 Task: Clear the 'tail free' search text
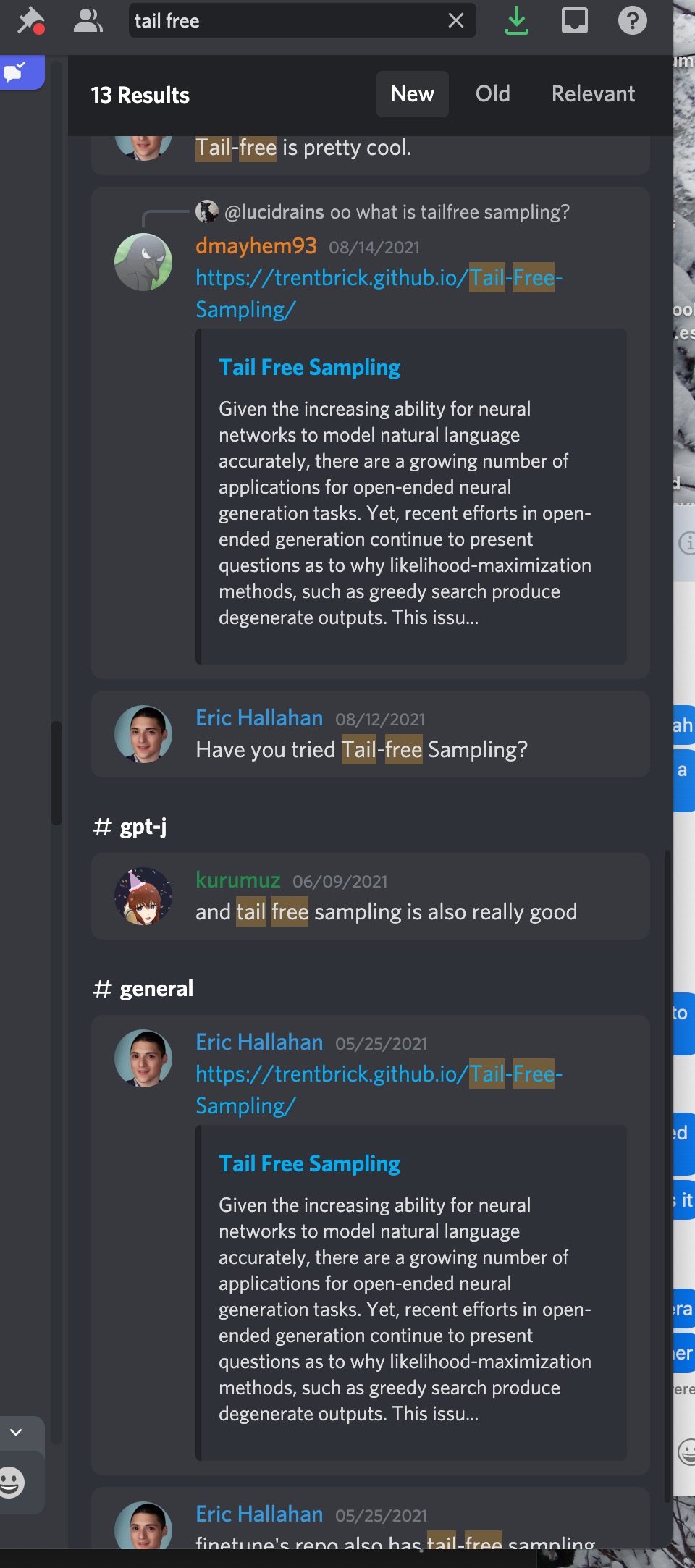tap(456, 20)
